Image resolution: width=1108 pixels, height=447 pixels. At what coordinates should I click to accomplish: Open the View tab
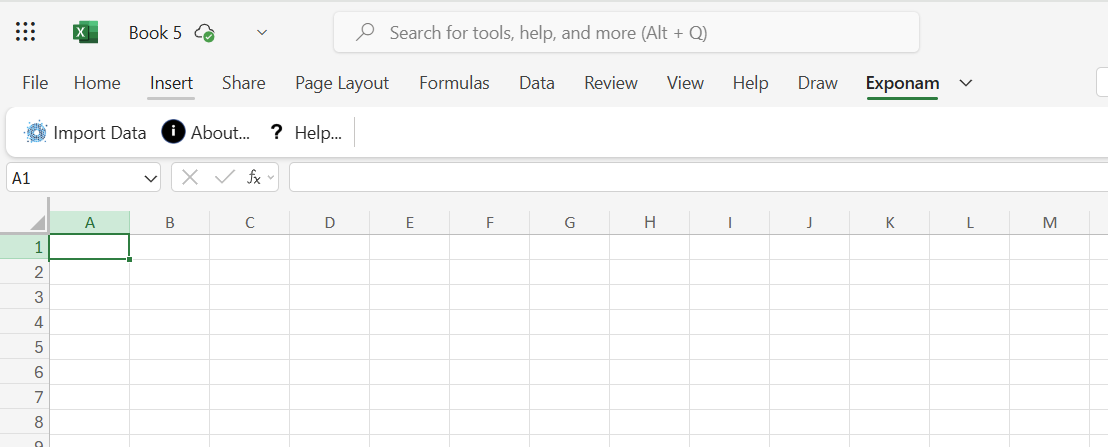click(x=685, y=83)
